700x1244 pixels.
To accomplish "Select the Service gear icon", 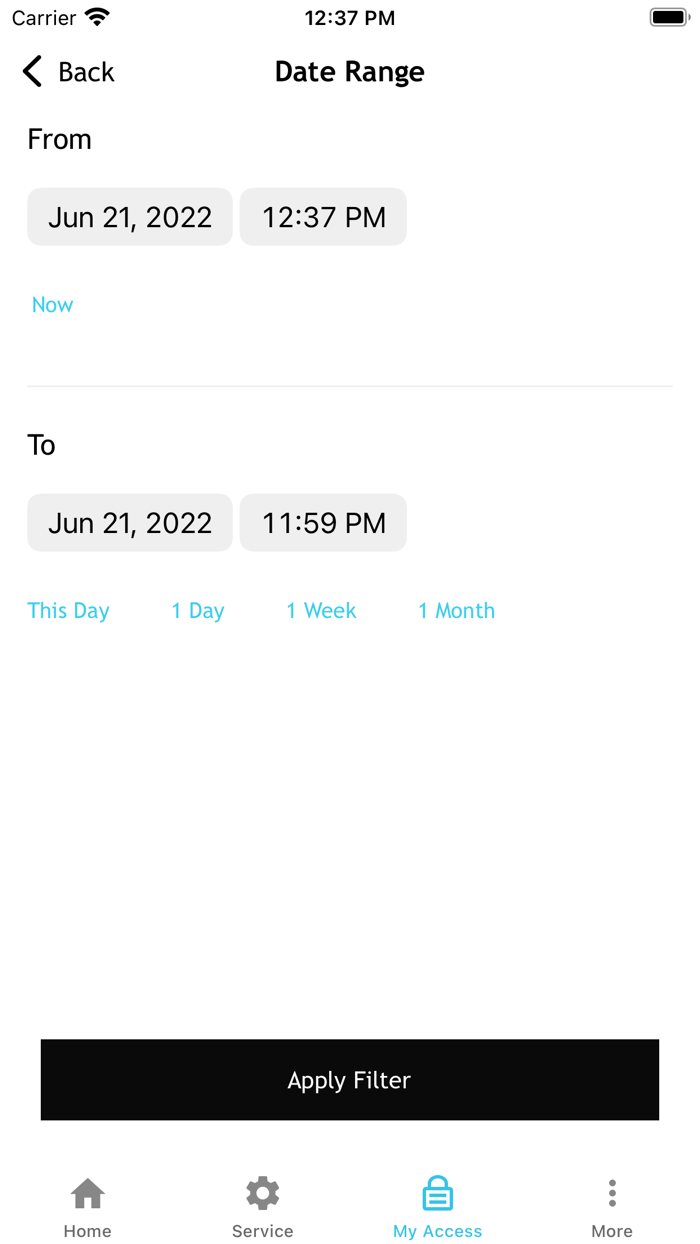I will pyautogui.click(x=262, y=1192).
